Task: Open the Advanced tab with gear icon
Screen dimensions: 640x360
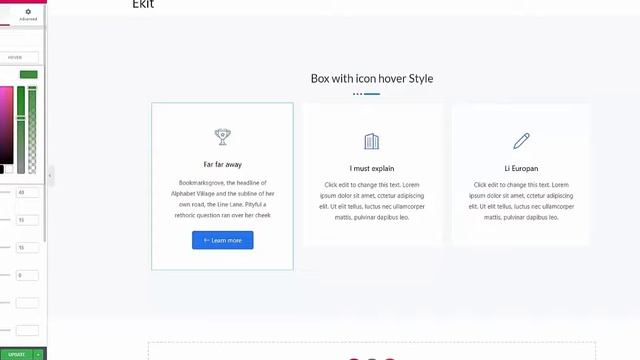Action: click(x=28, y=15)
